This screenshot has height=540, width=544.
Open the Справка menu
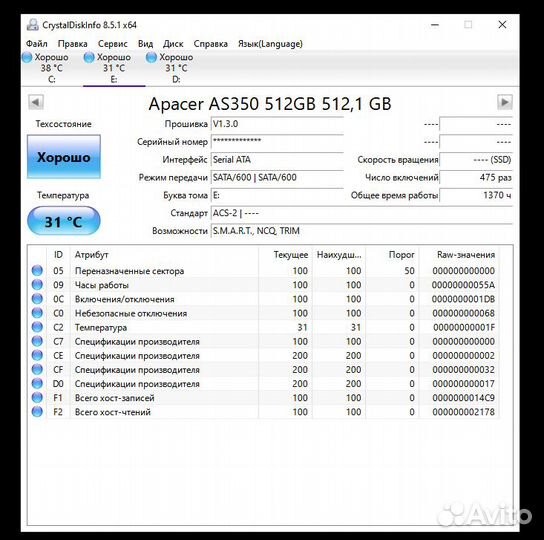tap(211, 44)
